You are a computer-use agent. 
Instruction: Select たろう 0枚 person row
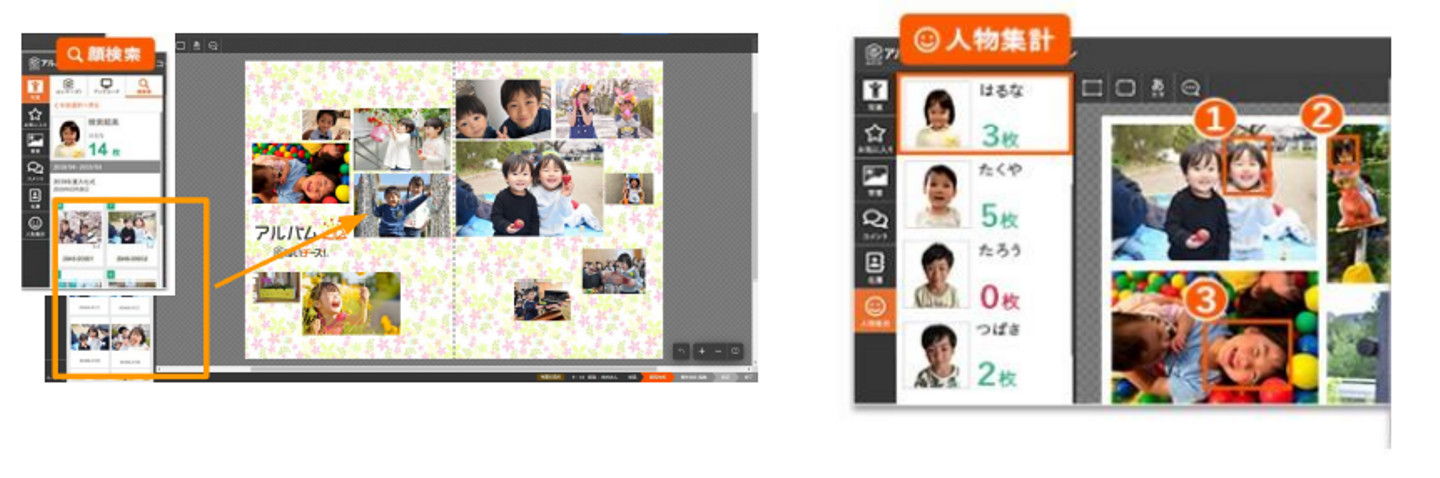pos(984,275)
